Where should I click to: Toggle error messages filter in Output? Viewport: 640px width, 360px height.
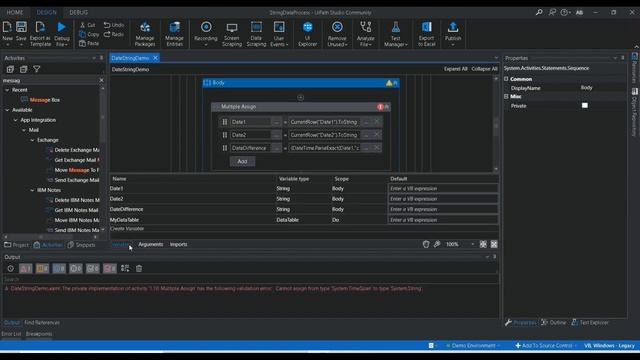(x=26, y=269)
